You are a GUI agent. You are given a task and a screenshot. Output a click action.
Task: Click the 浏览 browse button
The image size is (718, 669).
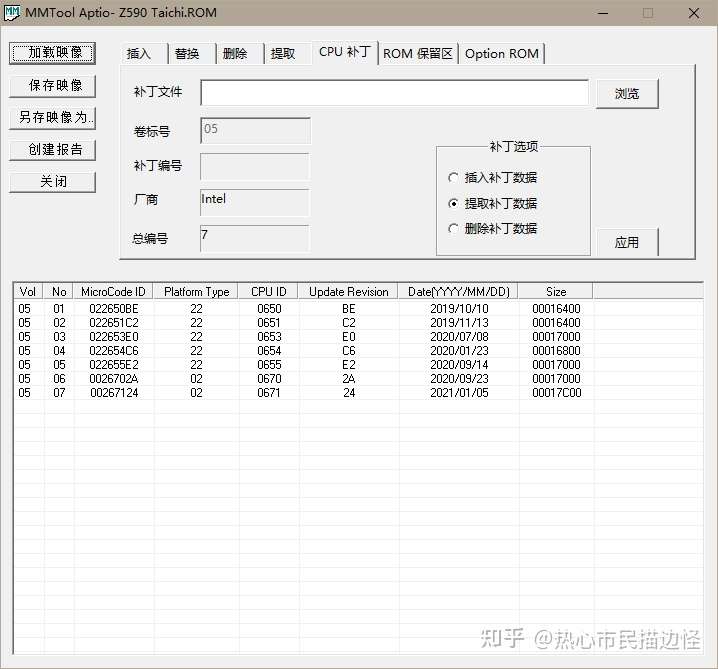(x=627, y=93)
